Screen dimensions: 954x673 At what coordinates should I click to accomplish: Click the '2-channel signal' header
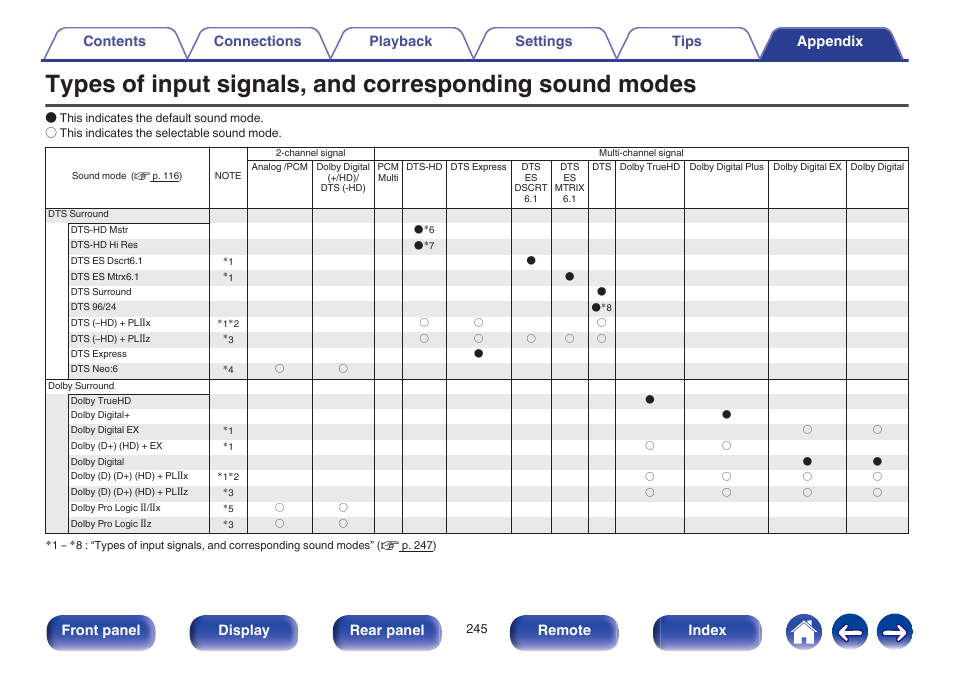tap(310, 153)
